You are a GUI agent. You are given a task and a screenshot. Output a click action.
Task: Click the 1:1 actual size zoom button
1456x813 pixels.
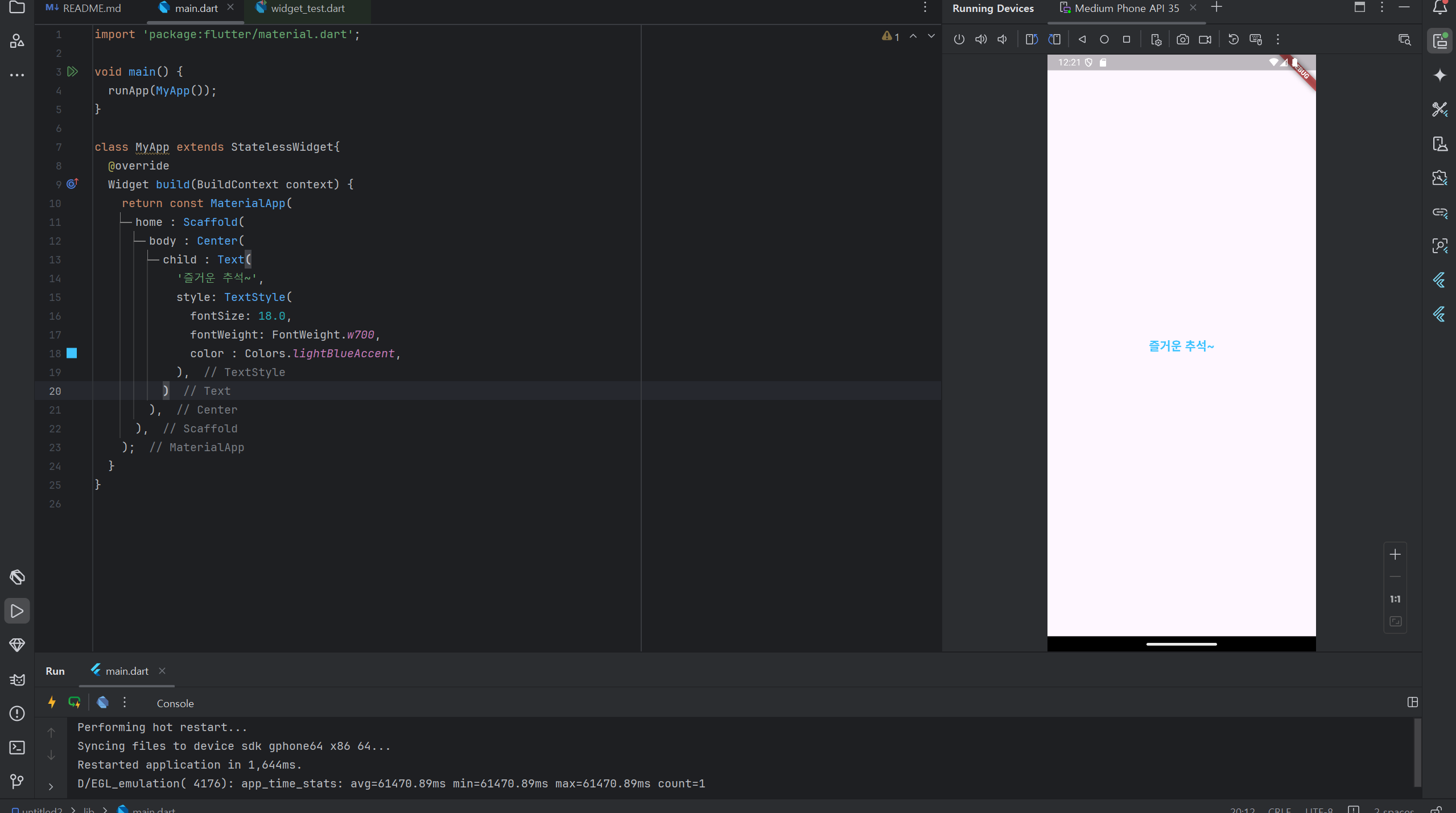[1395, 599]
